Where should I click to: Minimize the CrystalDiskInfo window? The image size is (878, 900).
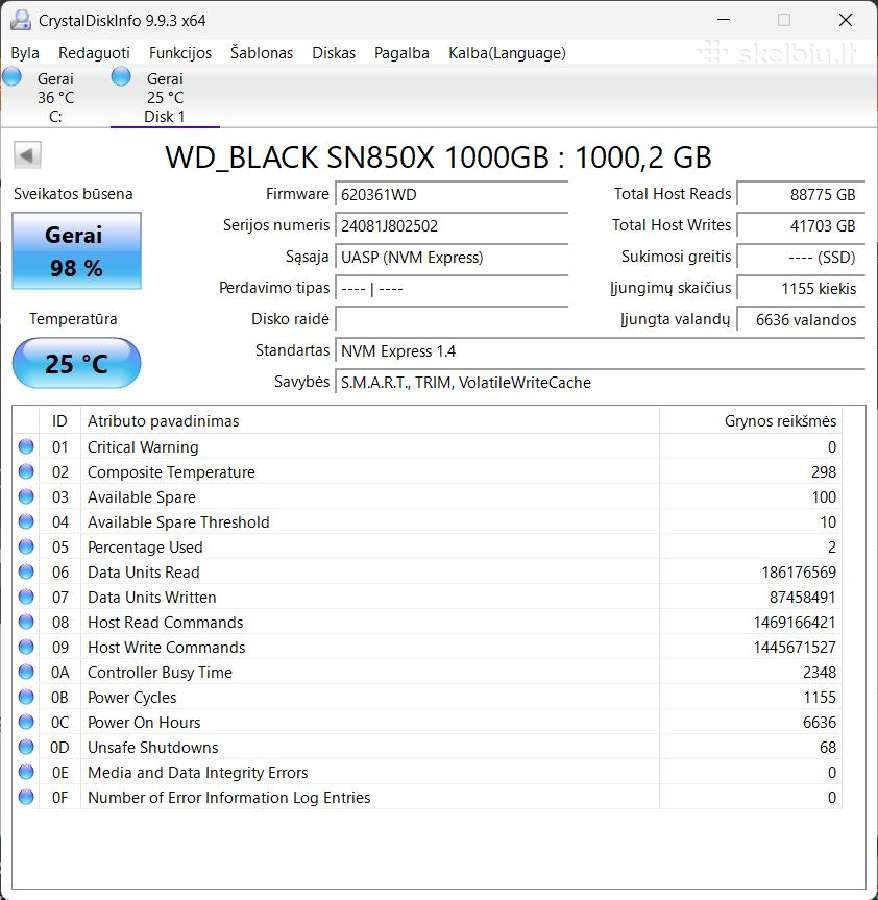724,20
